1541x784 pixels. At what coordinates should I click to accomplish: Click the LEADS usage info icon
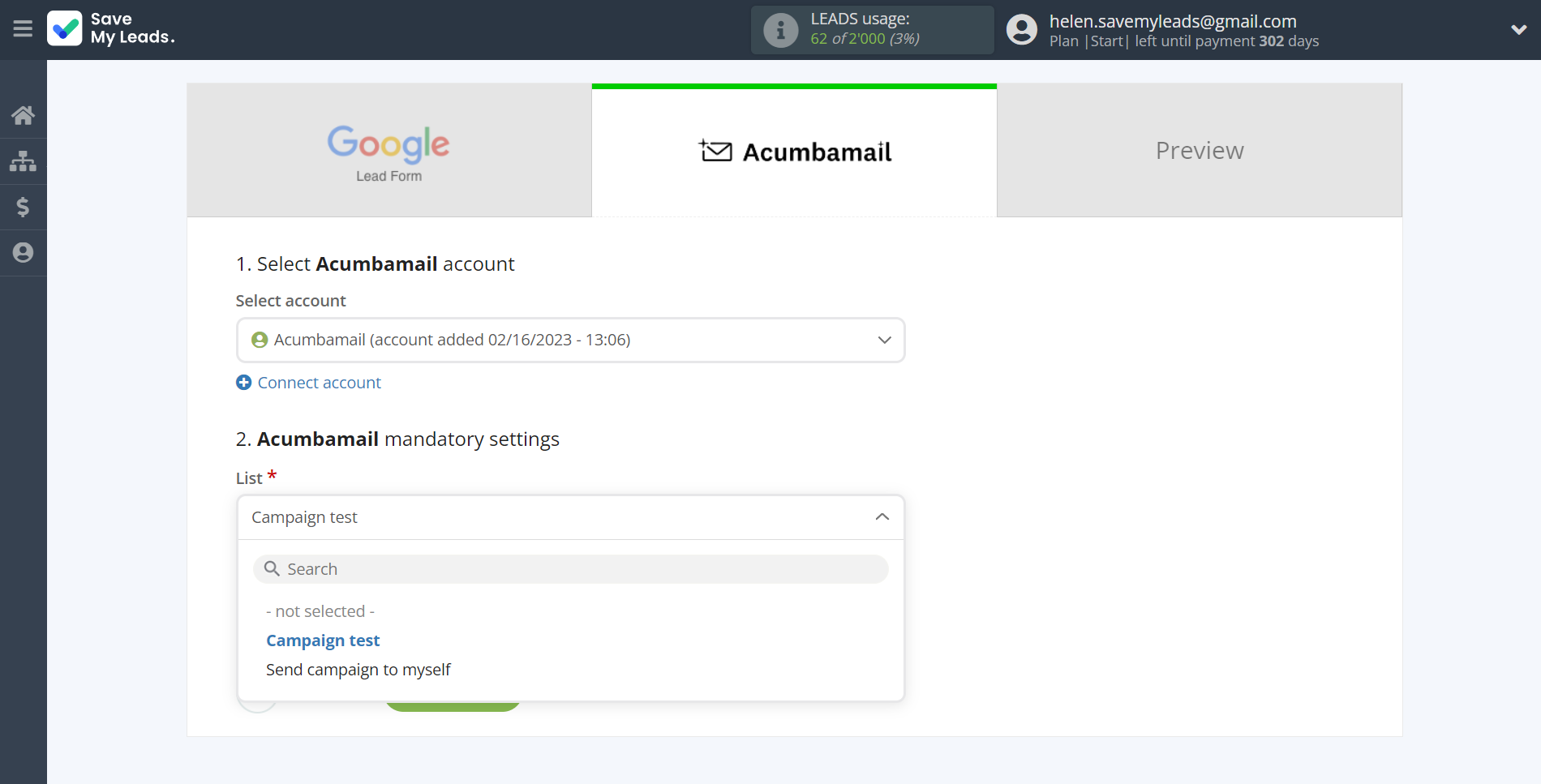(x=780, y=30)
